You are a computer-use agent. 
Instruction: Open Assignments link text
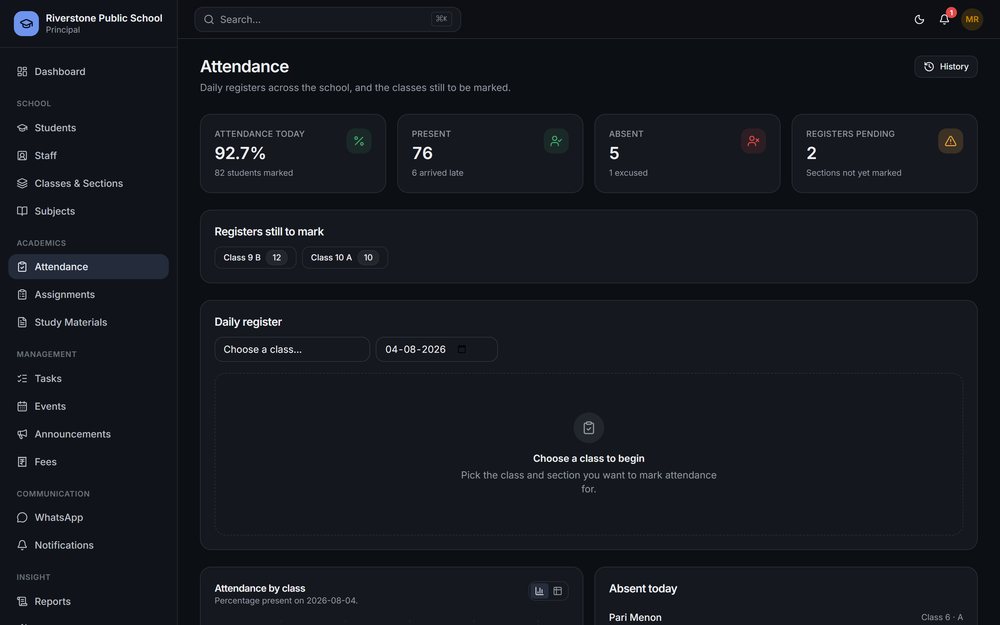(x=64, y=295)
